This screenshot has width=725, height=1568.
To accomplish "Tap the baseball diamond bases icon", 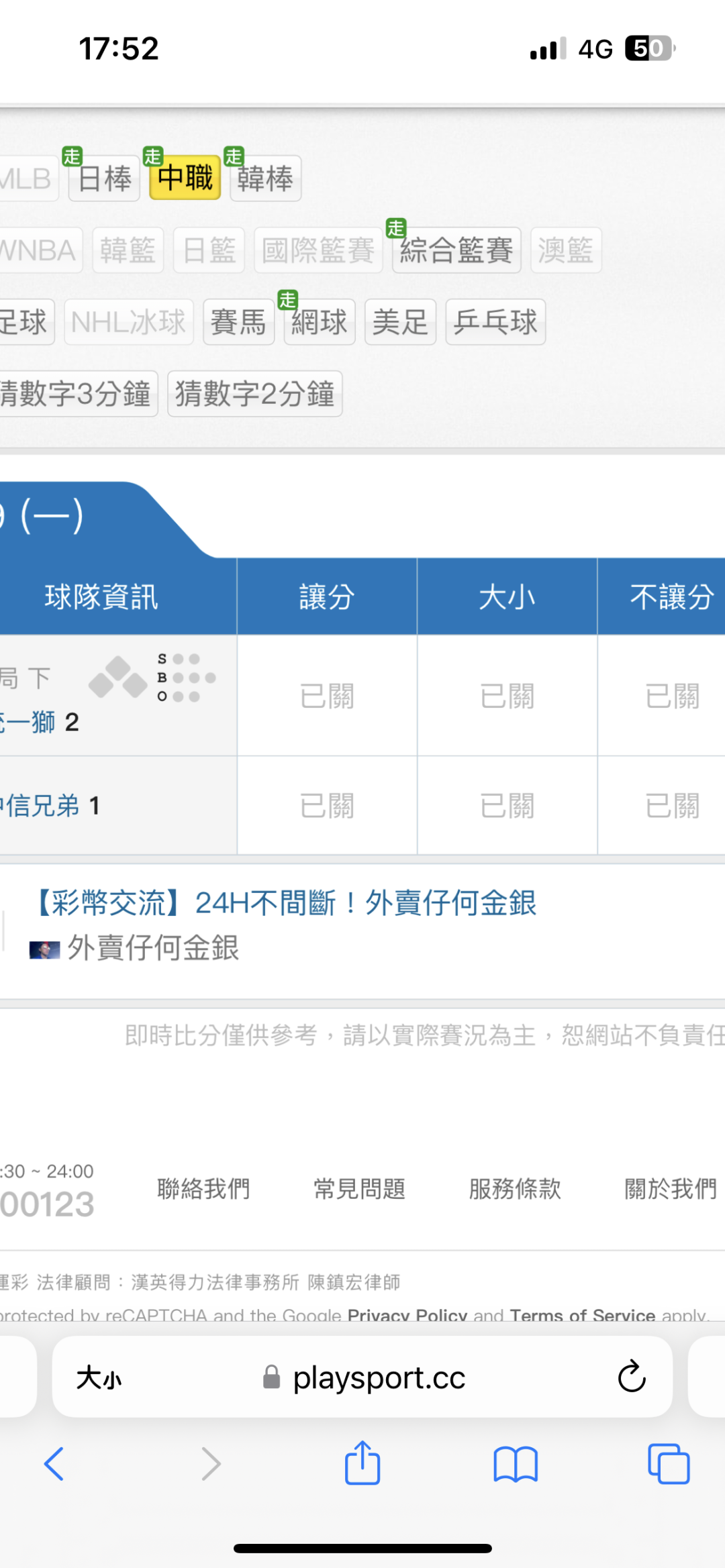I will 118,677.
